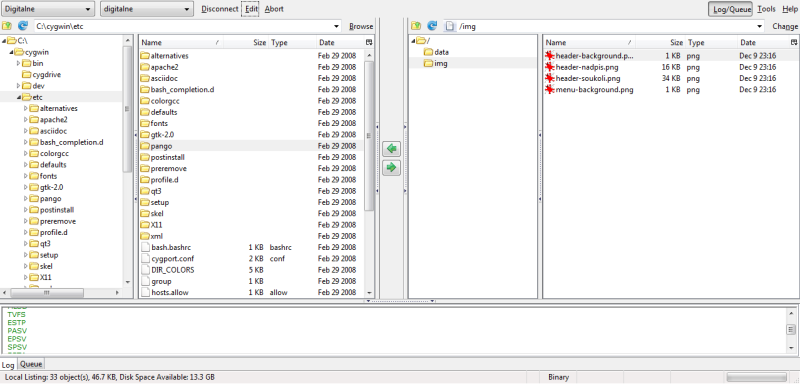Select the X11 folder in tree
This screenshot has height=384, width=800.
(x=45, y=277)
